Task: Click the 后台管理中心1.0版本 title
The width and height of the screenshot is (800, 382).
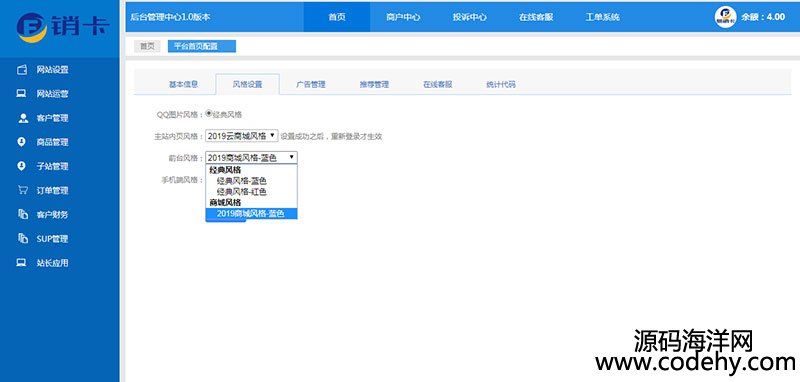Action: tap(170, 17)
